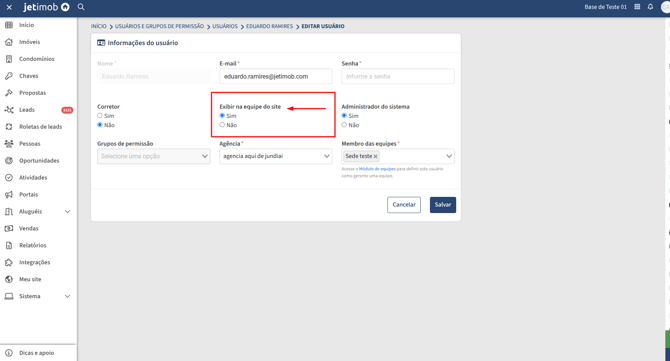Click the disabled Nome field
Viewport: 670px width, 361px height.
click(x=153, y=76)
